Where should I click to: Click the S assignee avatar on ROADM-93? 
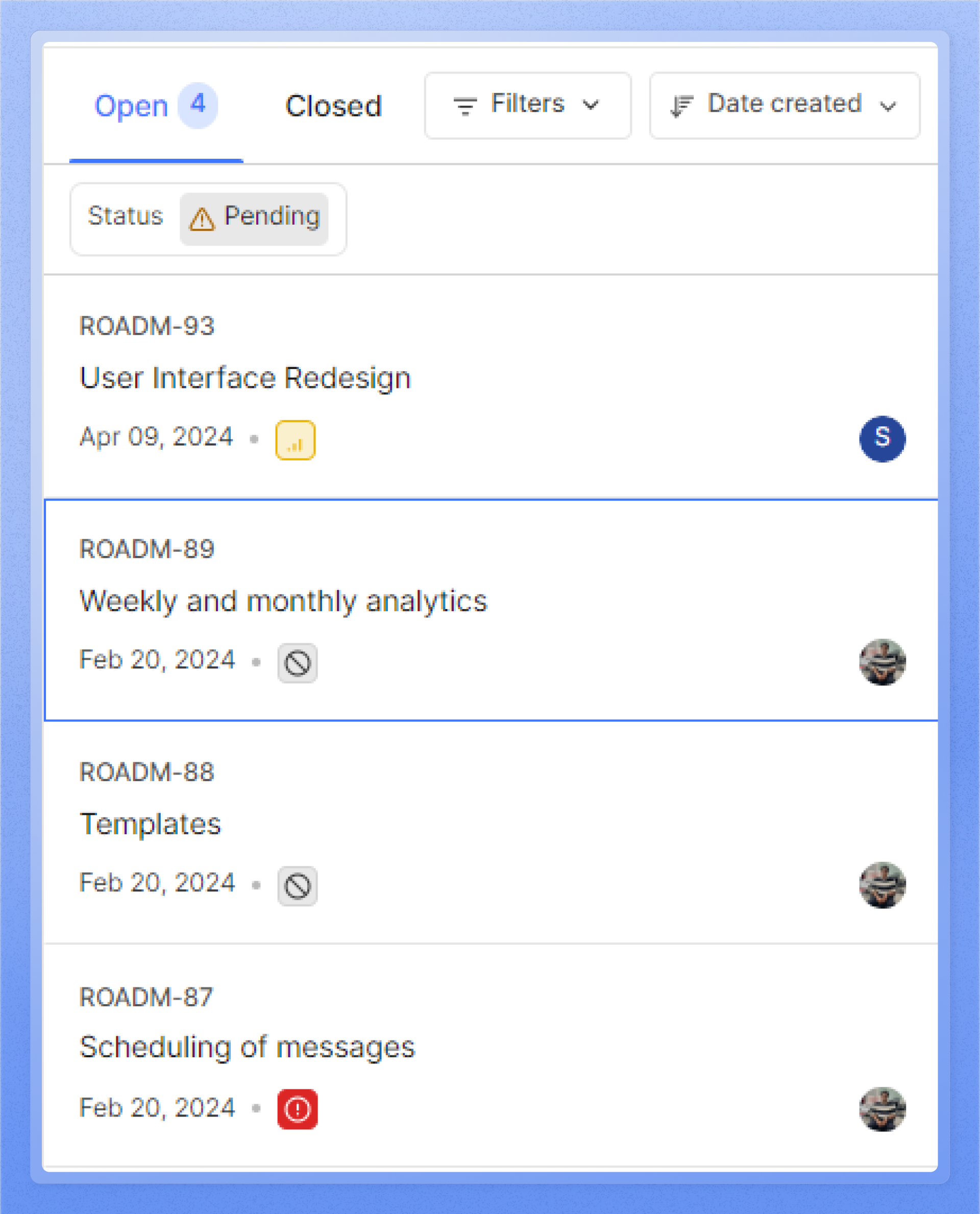882,439
